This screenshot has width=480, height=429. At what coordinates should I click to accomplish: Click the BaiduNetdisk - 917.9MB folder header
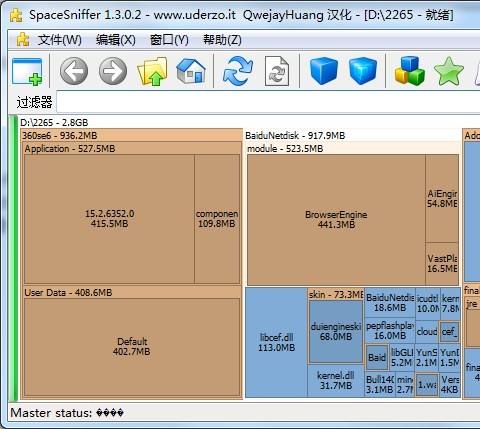[353, 136]
